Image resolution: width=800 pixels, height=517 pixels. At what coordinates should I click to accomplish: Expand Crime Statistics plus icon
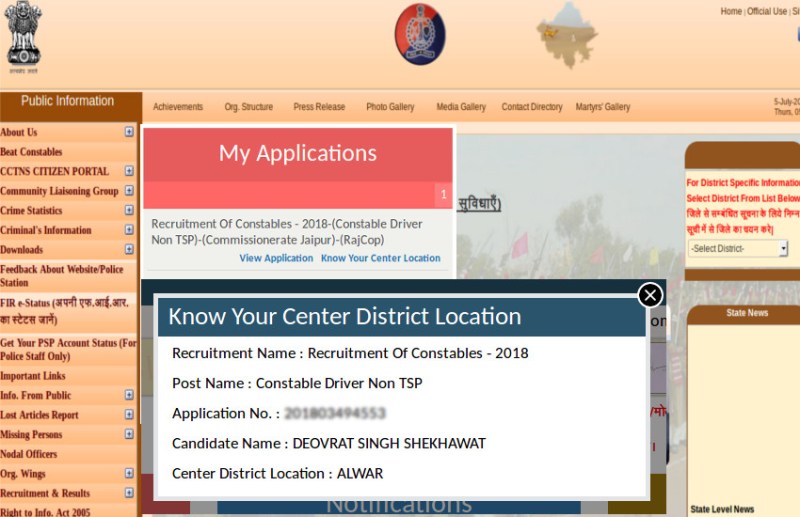129,210
